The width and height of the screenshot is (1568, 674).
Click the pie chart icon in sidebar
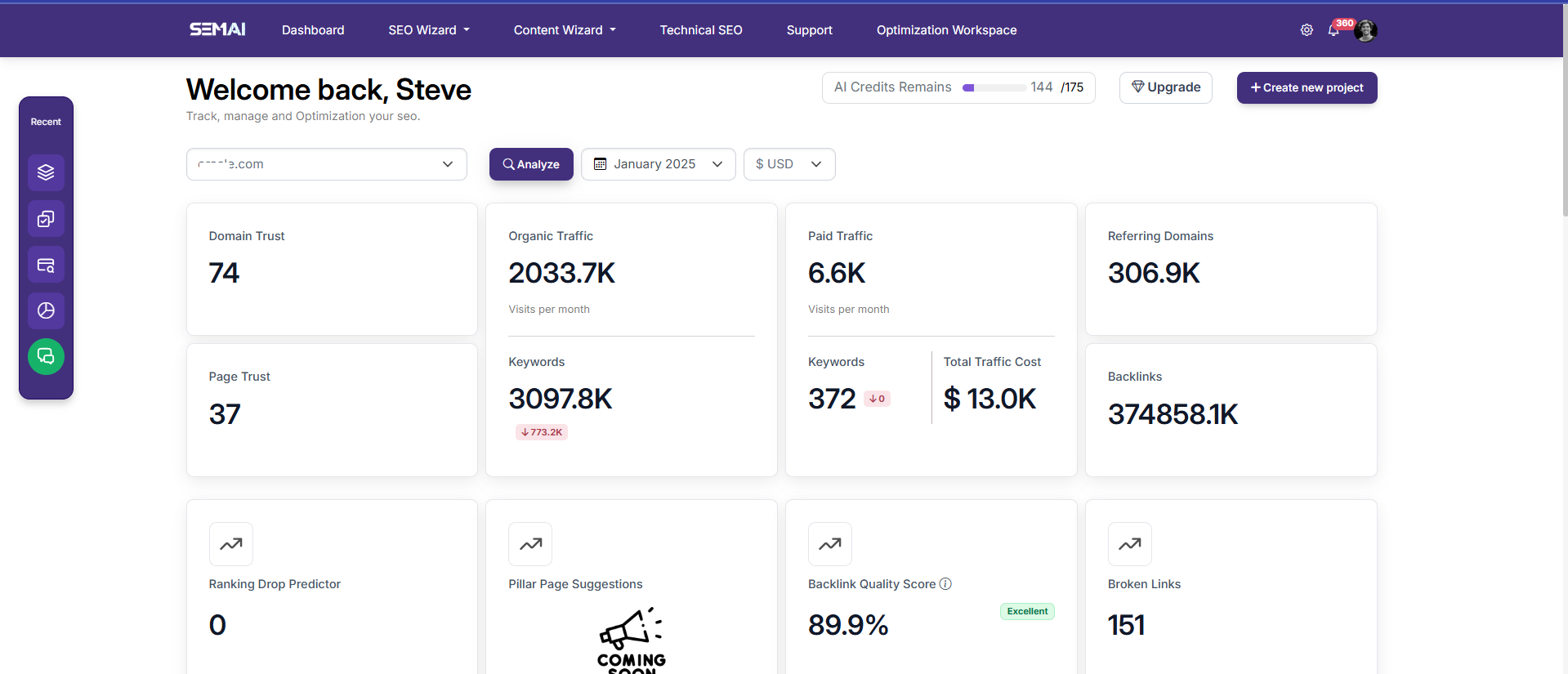point(46,310)
